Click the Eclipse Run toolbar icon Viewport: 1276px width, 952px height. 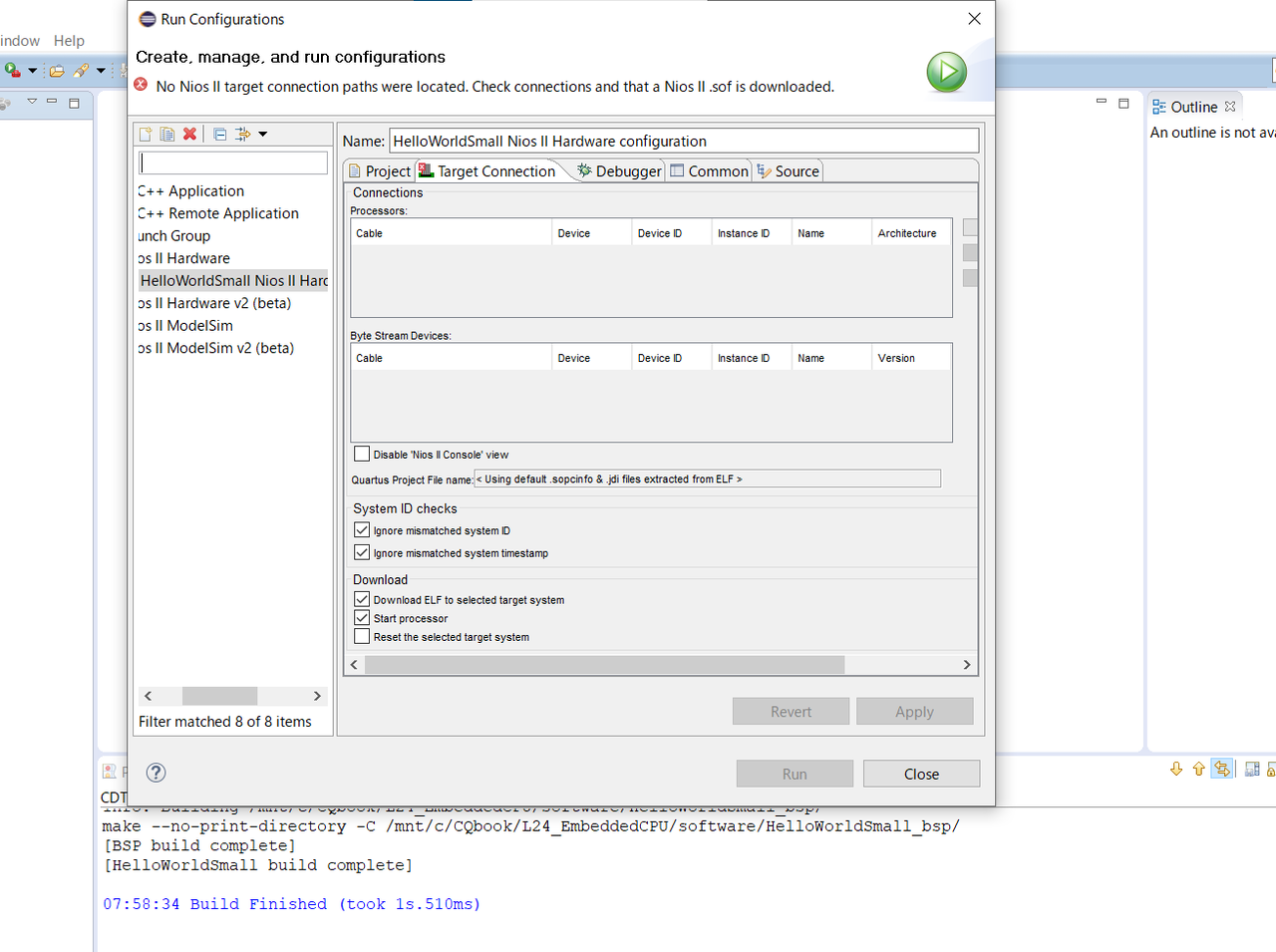click(x=13, y=70)
